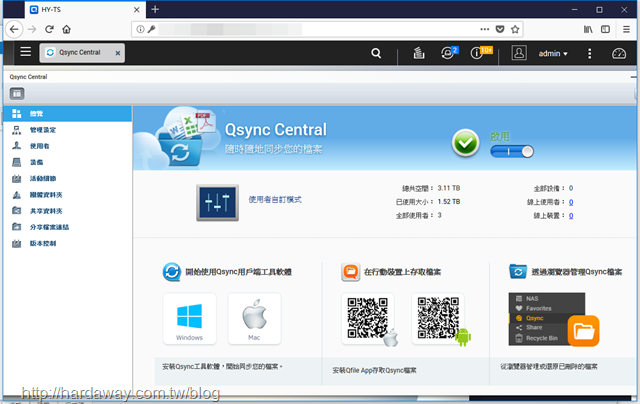Click the user profile icon beside admin
This screenshot has width=640, height=404.
tap(519, 53)
